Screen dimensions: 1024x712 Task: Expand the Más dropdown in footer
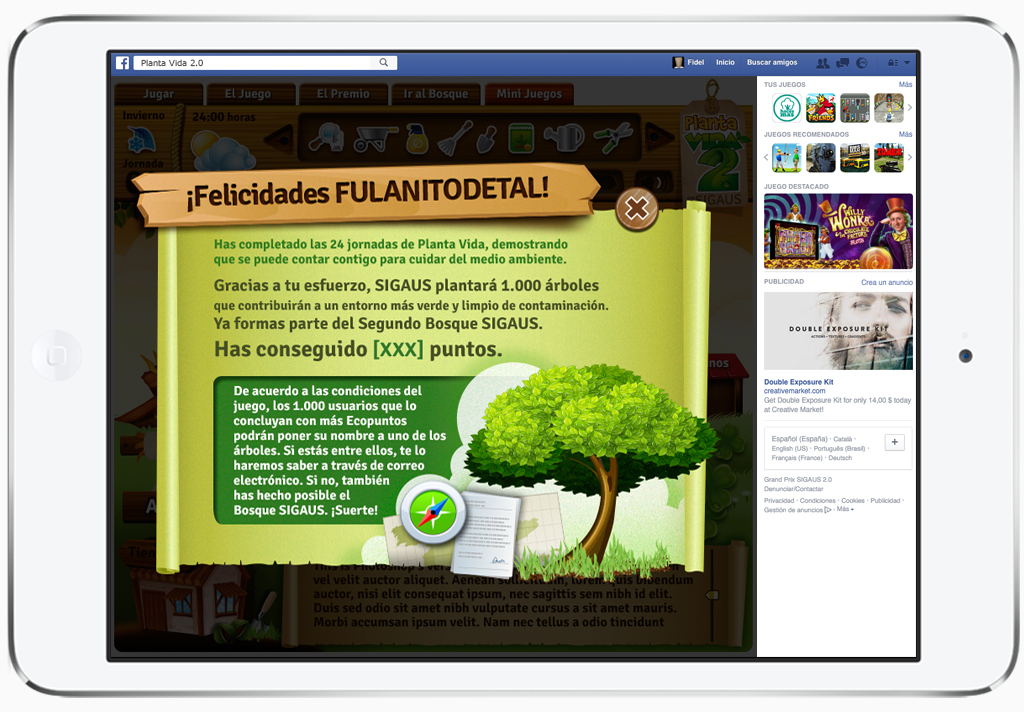845,509
